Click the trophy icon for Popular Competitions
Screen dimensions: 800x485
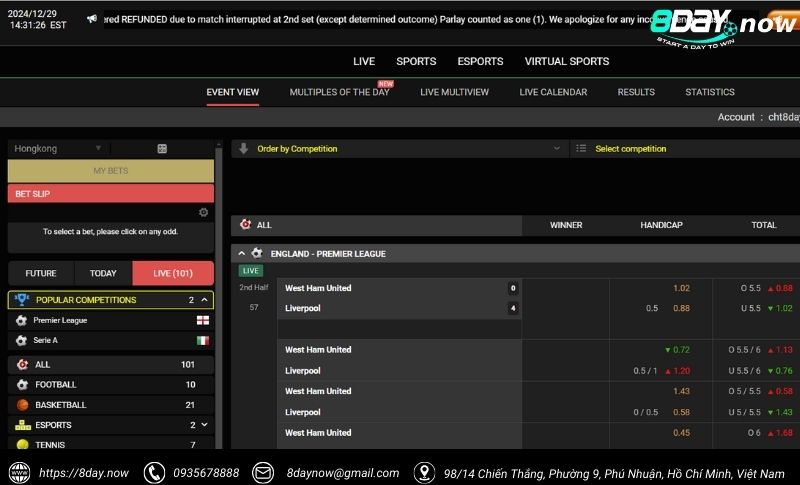22,300
